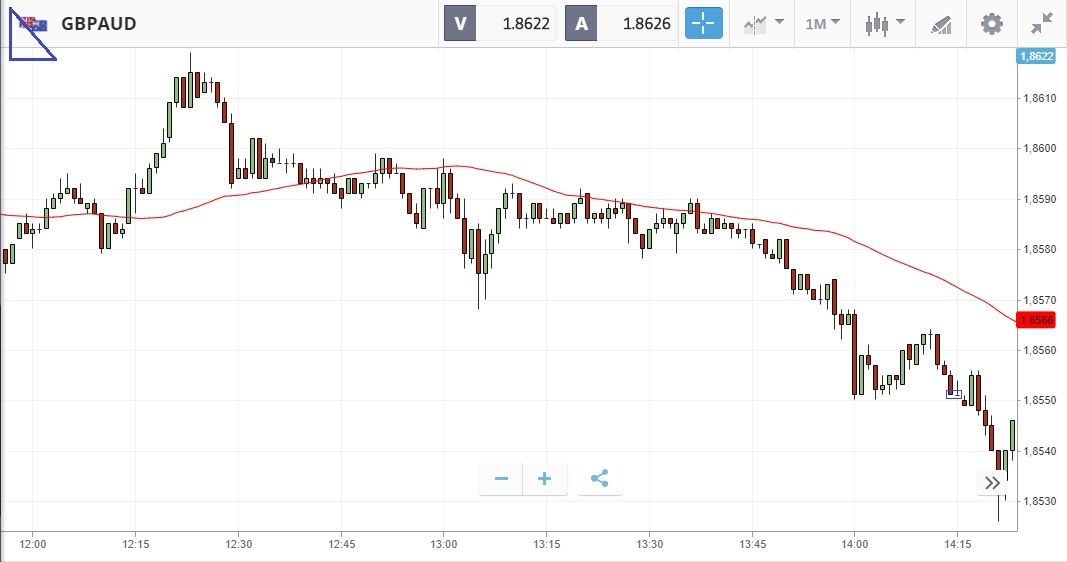This screenshot has width=1067, height=562.
Task: Toggle the crosshair cursor button
Action: point(703,23)
